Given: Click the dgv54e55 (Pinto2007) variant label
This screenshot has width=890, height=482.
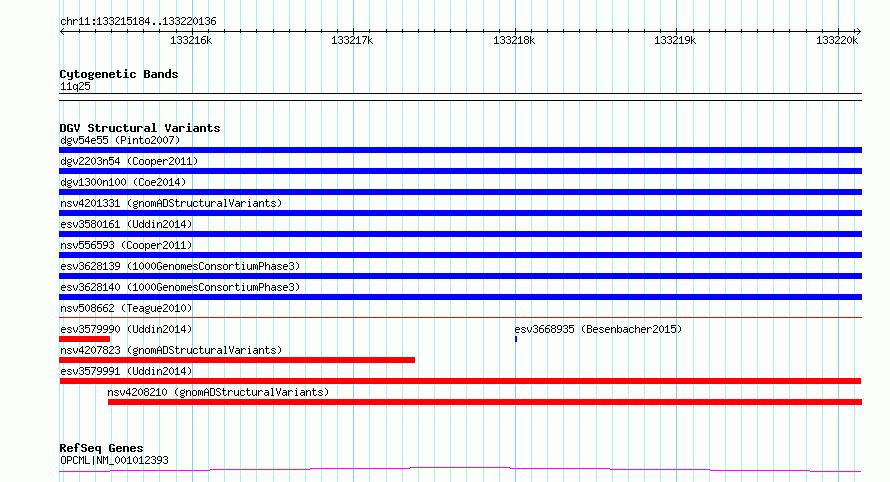Looking at the screenshot, I should [120, 140].
